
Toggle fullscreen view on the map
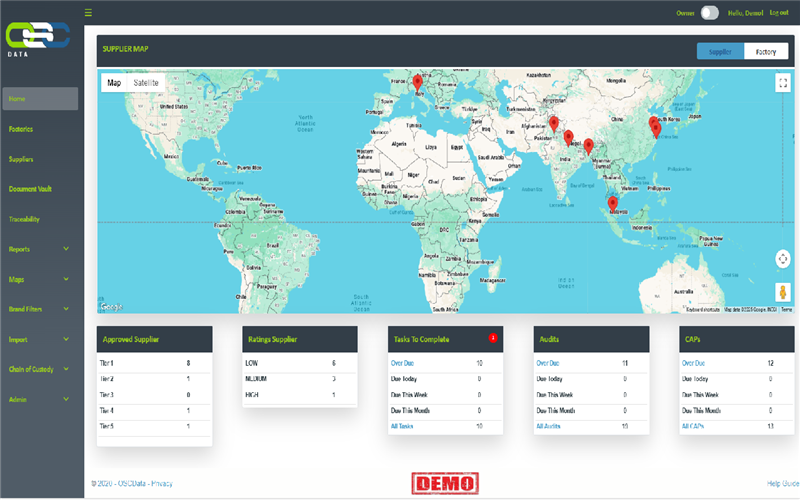[x=783, y=84]
